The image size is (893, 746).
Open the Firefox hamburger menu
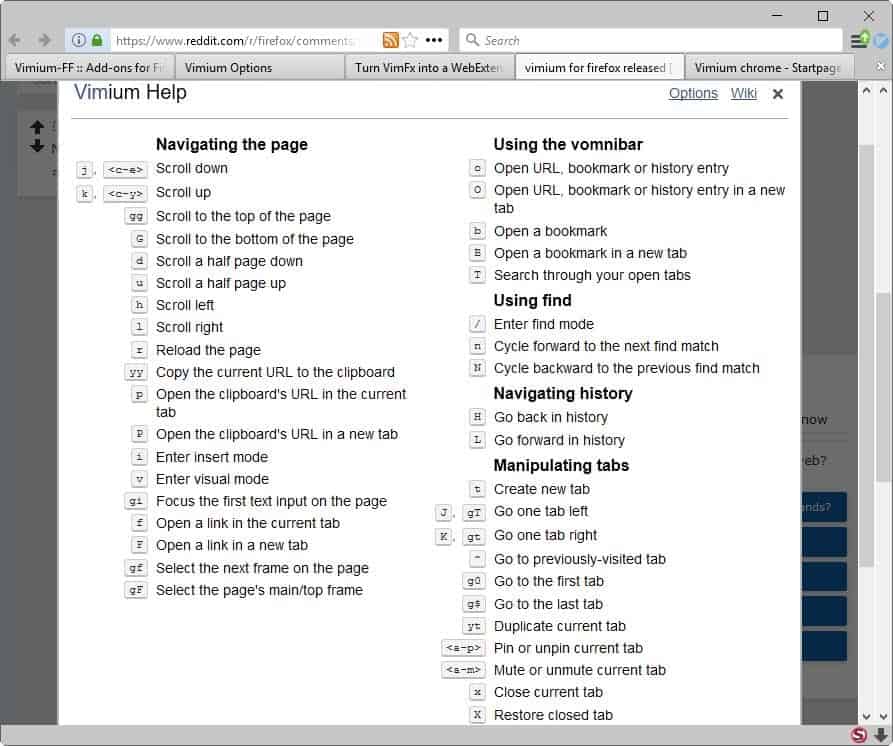[x=859, y=40]
